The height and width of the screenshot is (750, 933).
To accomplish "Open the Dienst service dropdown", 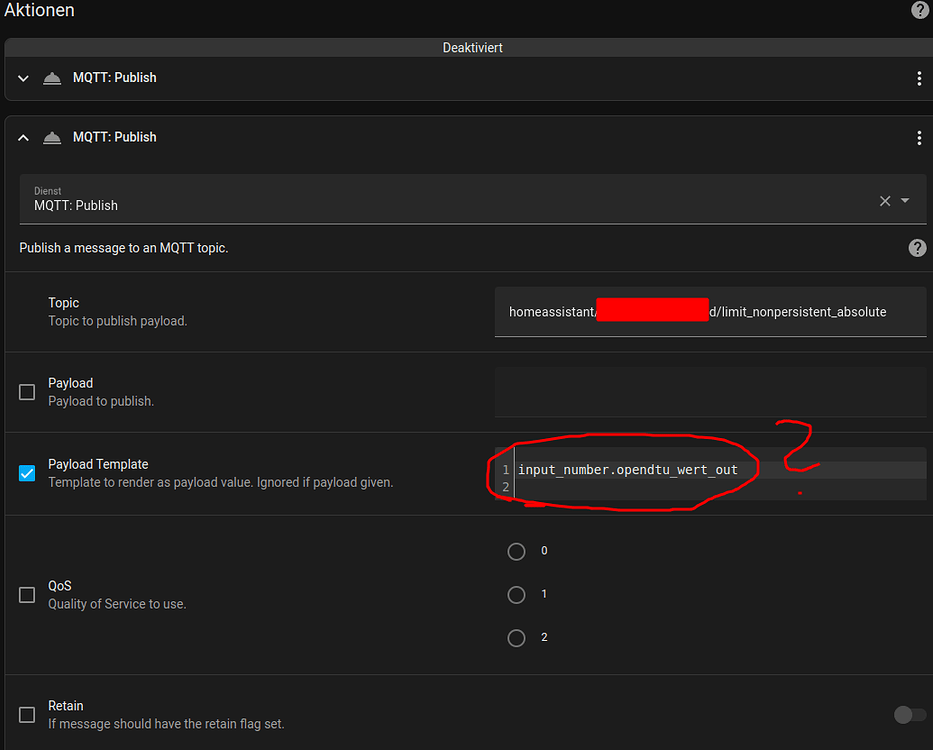I will point(905,200).
